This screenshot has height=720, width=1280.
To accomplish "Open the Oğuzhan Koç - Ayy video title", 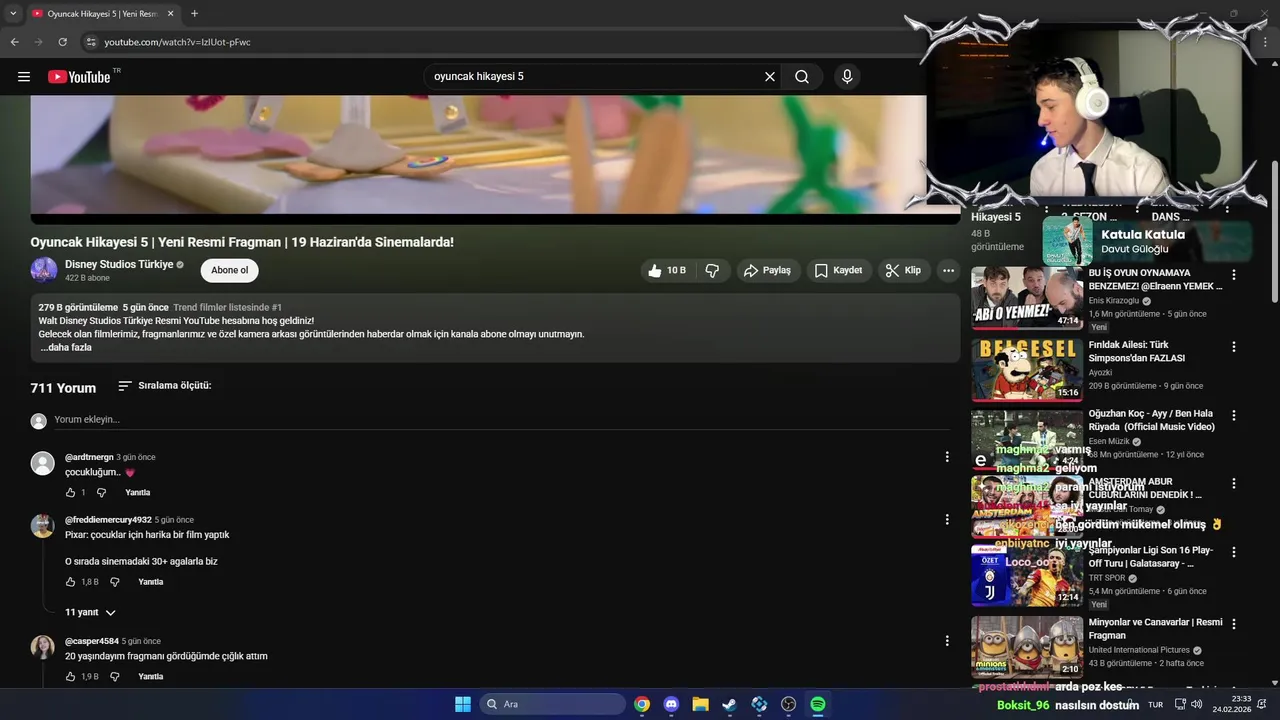I will pyautogui.click(x=1151, y=420).
